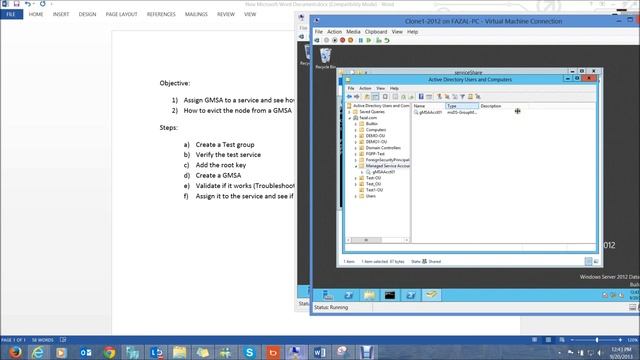Click the Revert icon in VM toolbar
The image size is (640, 360).
click(x=387, y=40)
